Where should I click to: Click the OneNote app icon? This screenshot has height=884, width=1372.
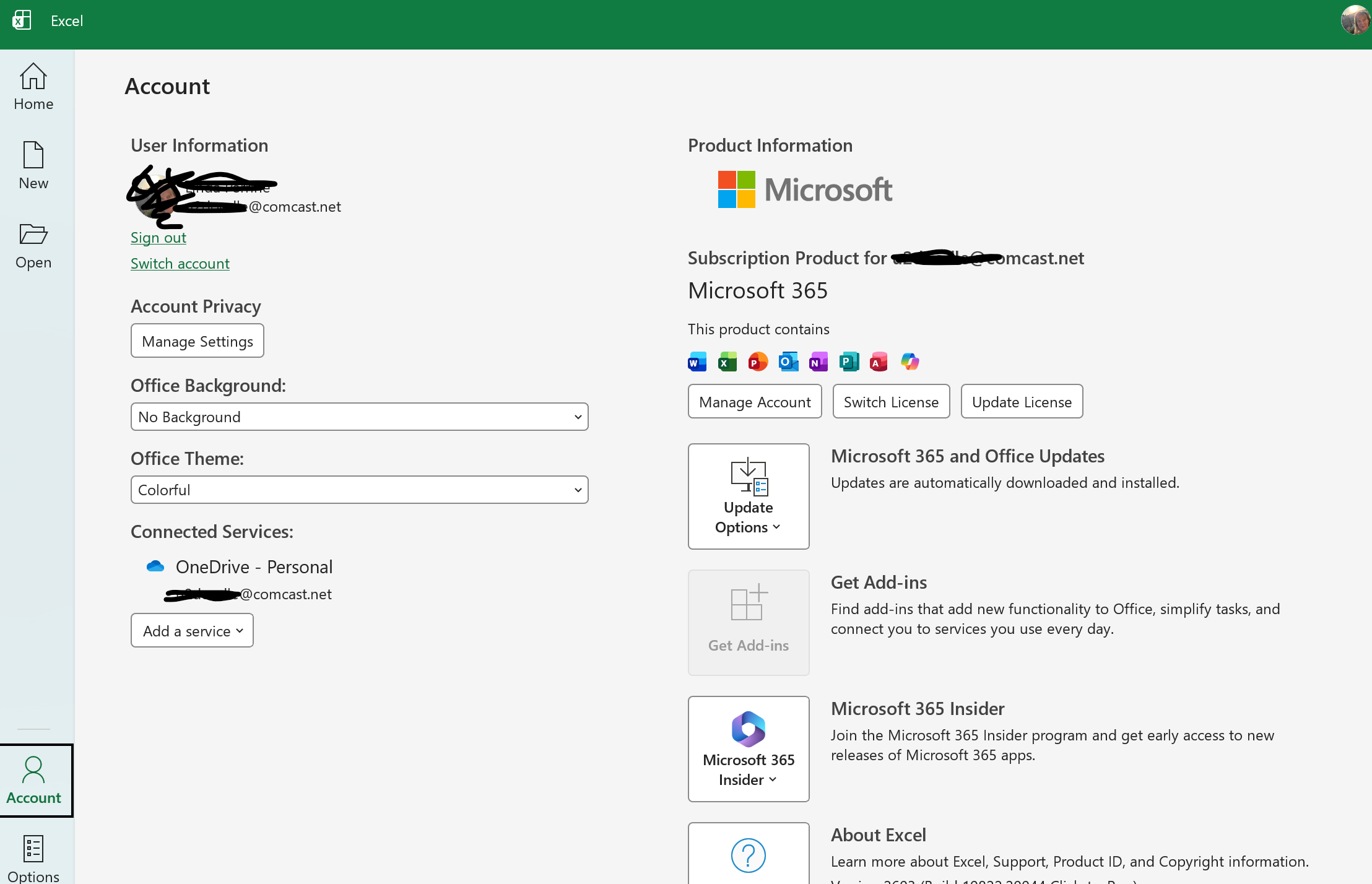pos(818,362)
